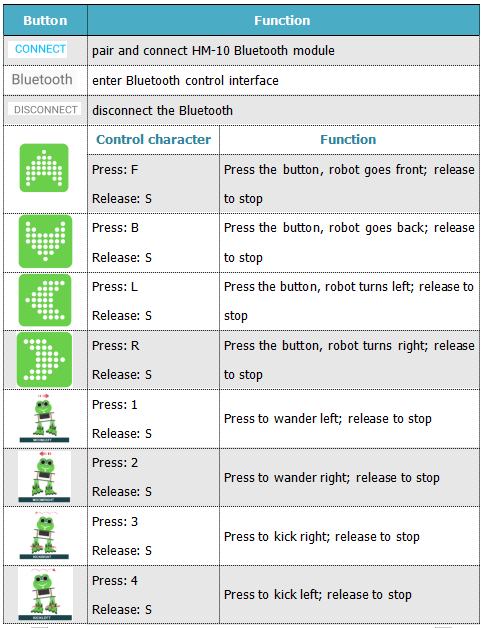Screen dimensions: 485x628
Task: Click the green turn-left arrow icon
Action: point(45,300)
